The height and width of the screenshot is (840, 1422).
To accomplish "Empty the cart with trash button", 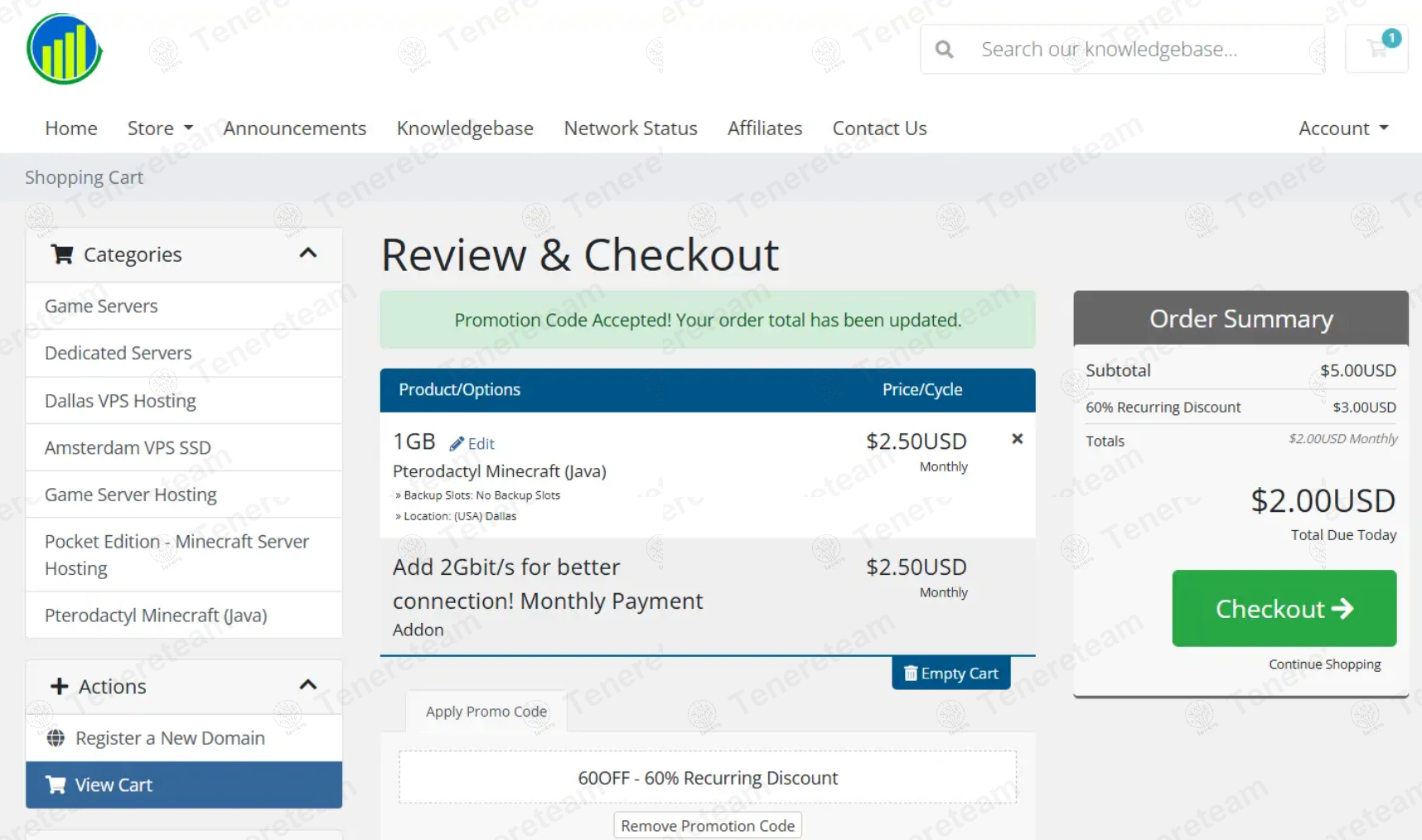I will tap(950, 673).
